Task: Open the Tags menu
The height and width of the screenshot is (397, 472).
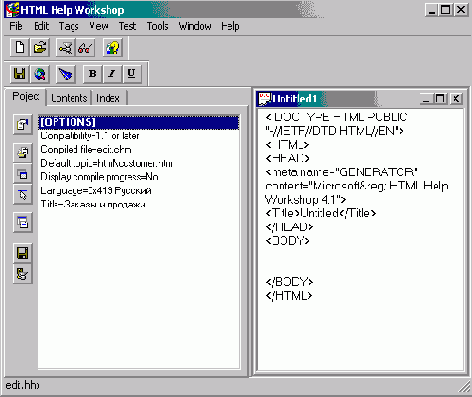Action: pos(69,26)
